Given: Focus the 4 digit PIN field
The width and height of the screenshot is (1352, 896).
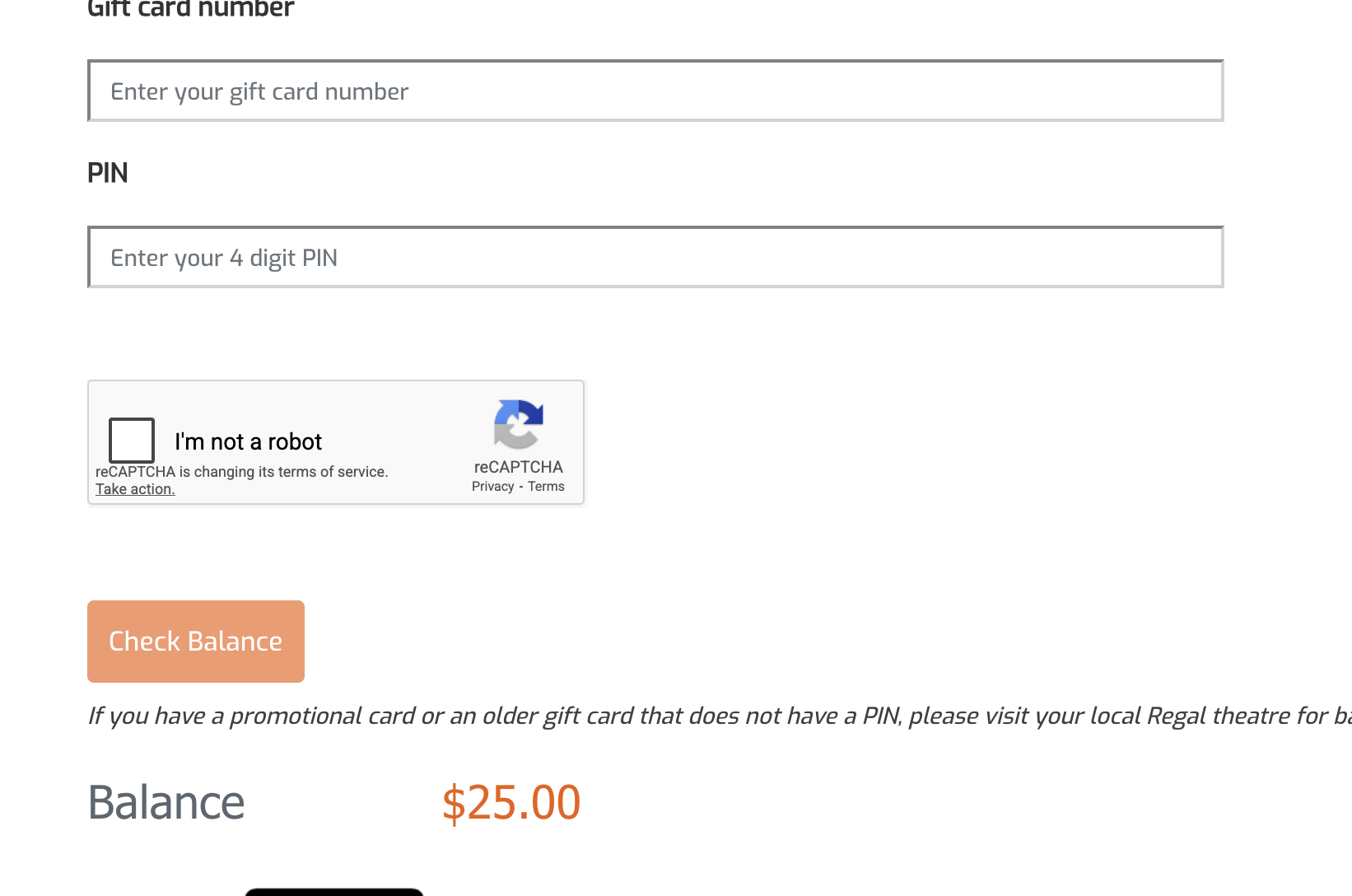Looking at the screenshot, I should click(655, 258).
